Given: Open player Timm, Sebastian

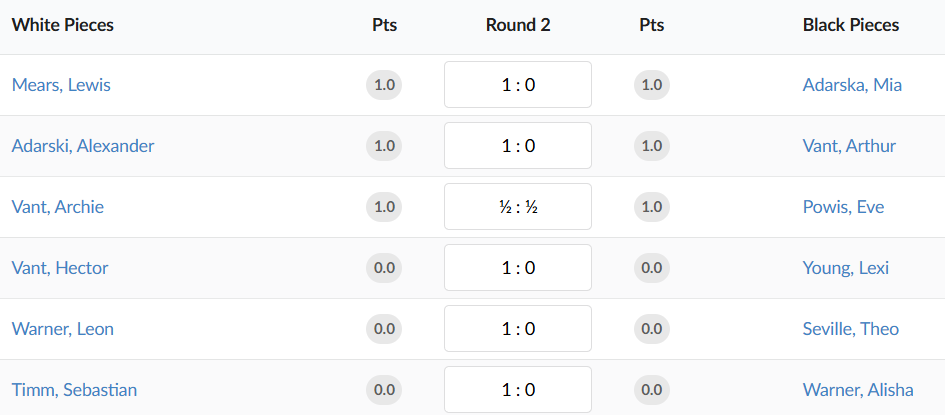Looking at the screenshot, I should (x=74, y=390).
